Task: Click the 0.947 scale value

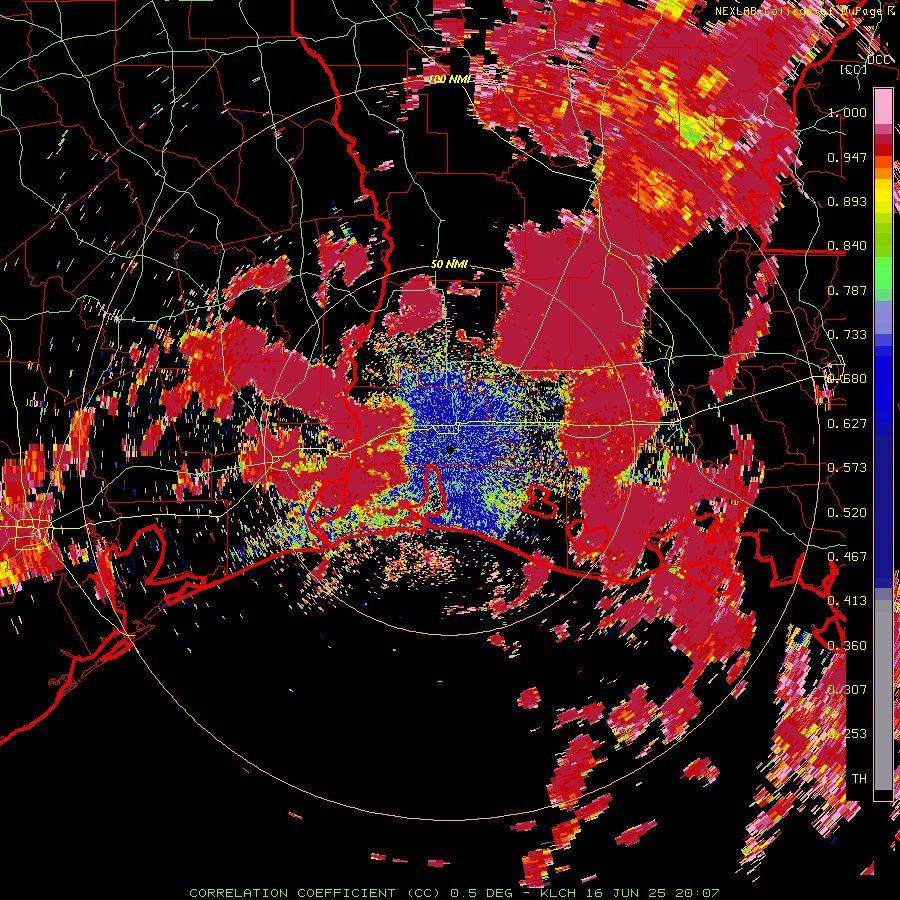Action: (x=847, y=157)
